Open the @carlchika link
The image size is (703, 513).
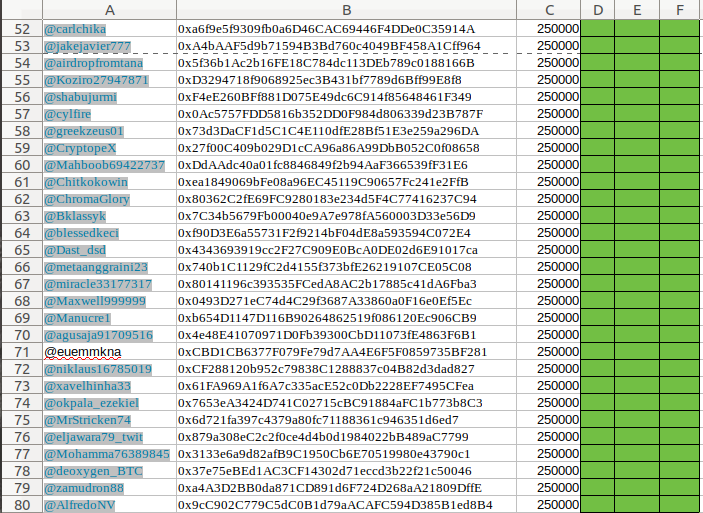75,29
